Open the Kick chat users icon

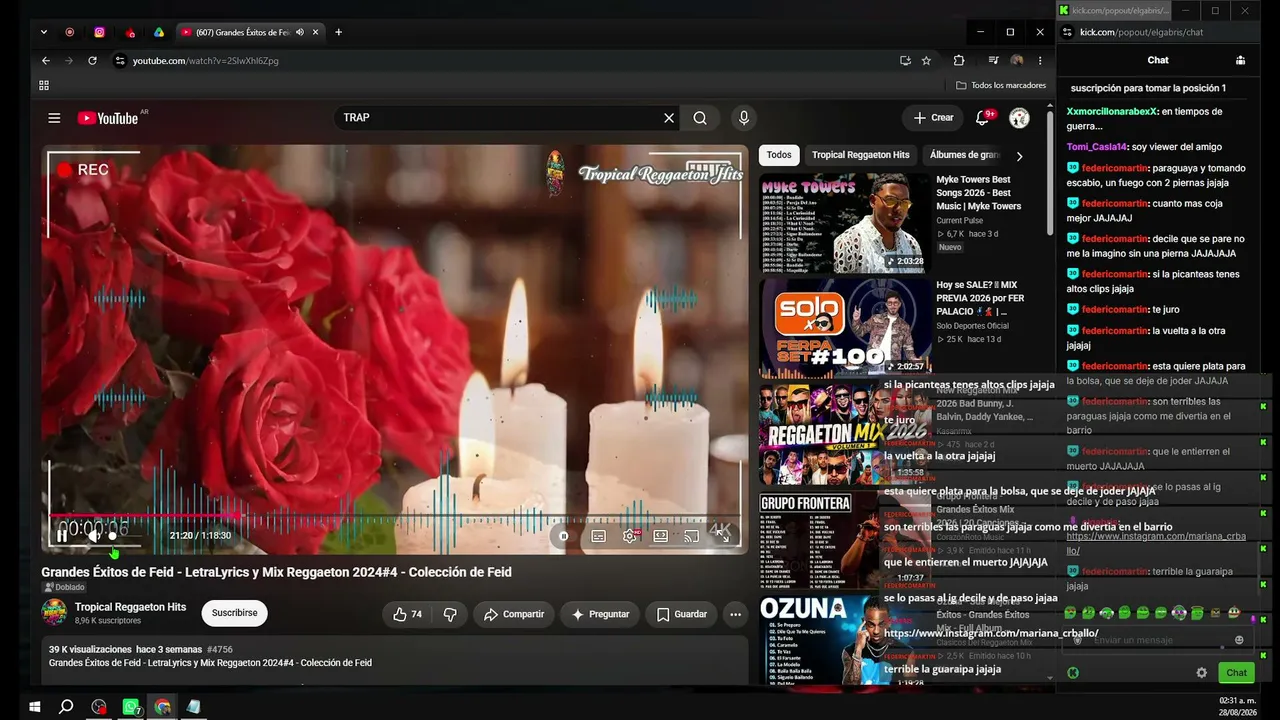click(x=1241, y=60)
